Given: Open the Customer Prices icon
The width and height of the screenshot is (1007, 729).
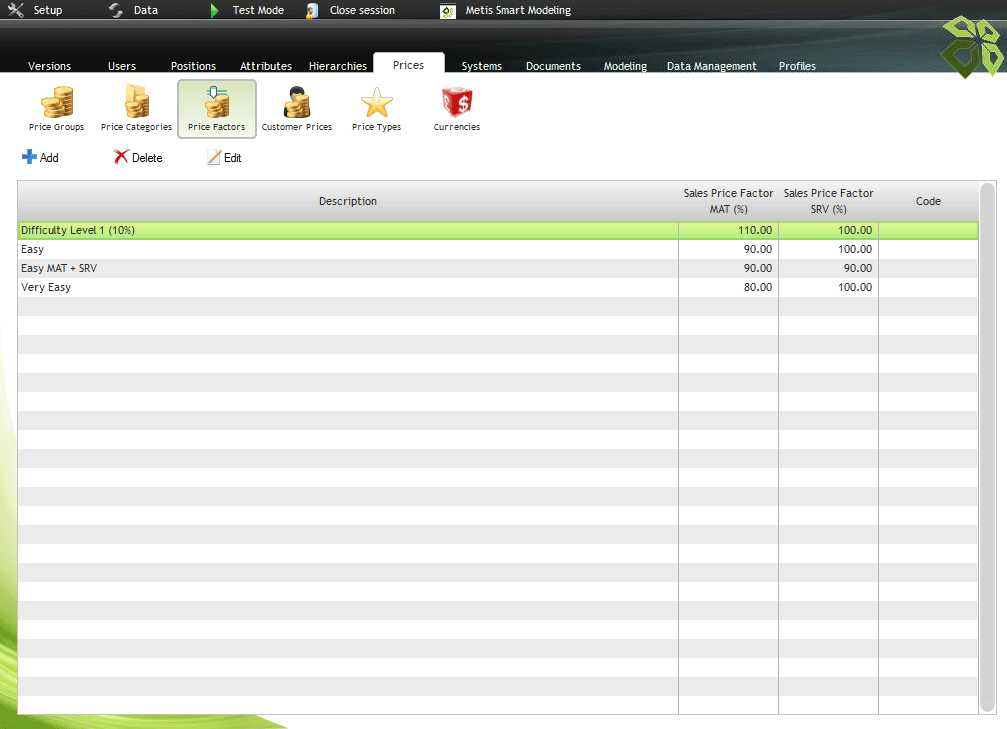Looking at the screenshot, I should (x=296, y=103).
